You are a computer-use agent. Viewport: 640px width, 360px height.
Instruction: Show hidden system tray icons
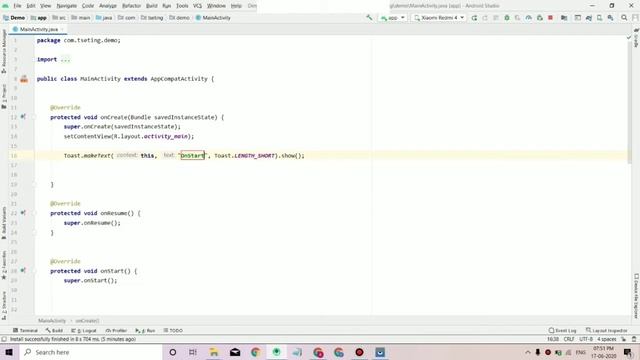(528, 352)
